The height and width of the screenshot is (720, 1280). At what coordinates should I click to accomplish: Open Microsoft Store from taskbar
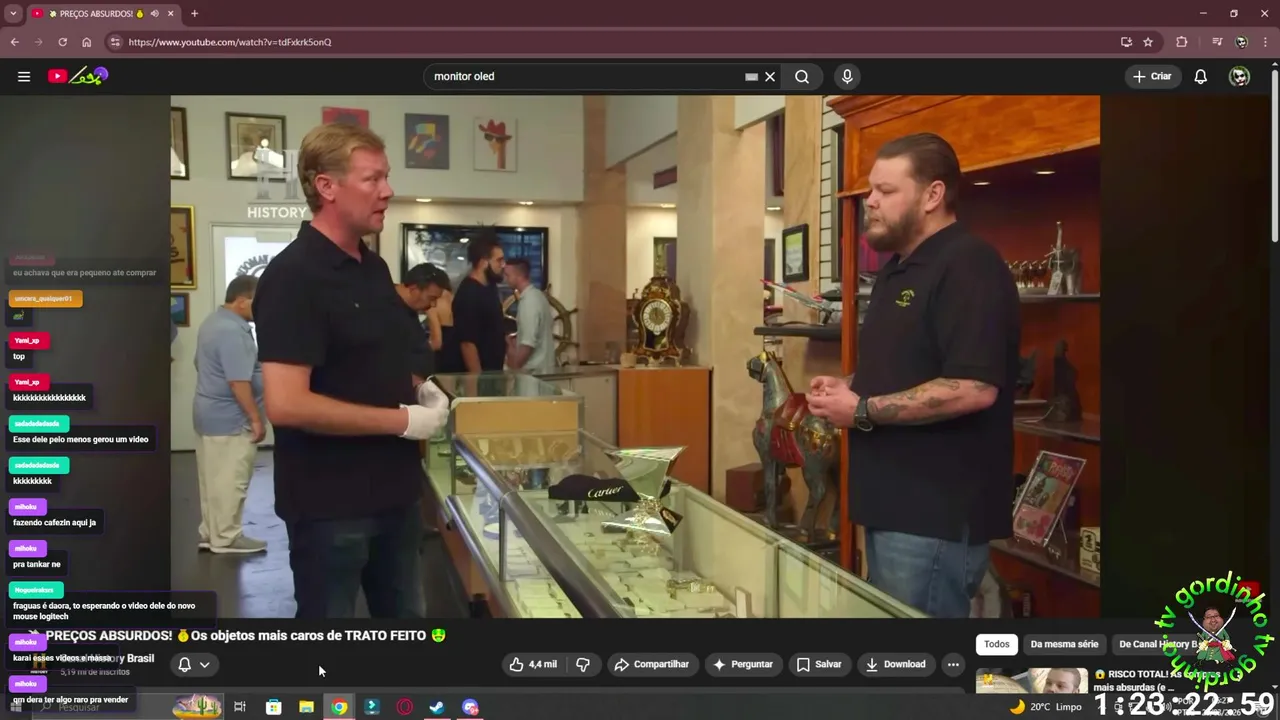[x=273, y=707]
